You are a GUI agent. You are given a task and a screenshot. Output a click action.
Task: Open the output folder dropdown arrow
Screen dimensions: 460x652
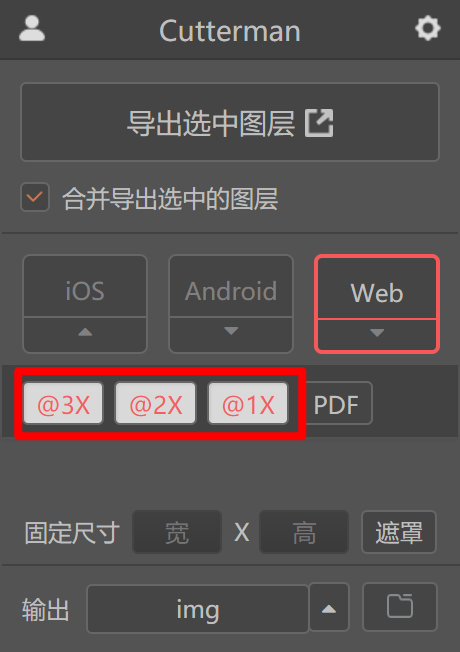pyautogui.click(x=329, y=608)
